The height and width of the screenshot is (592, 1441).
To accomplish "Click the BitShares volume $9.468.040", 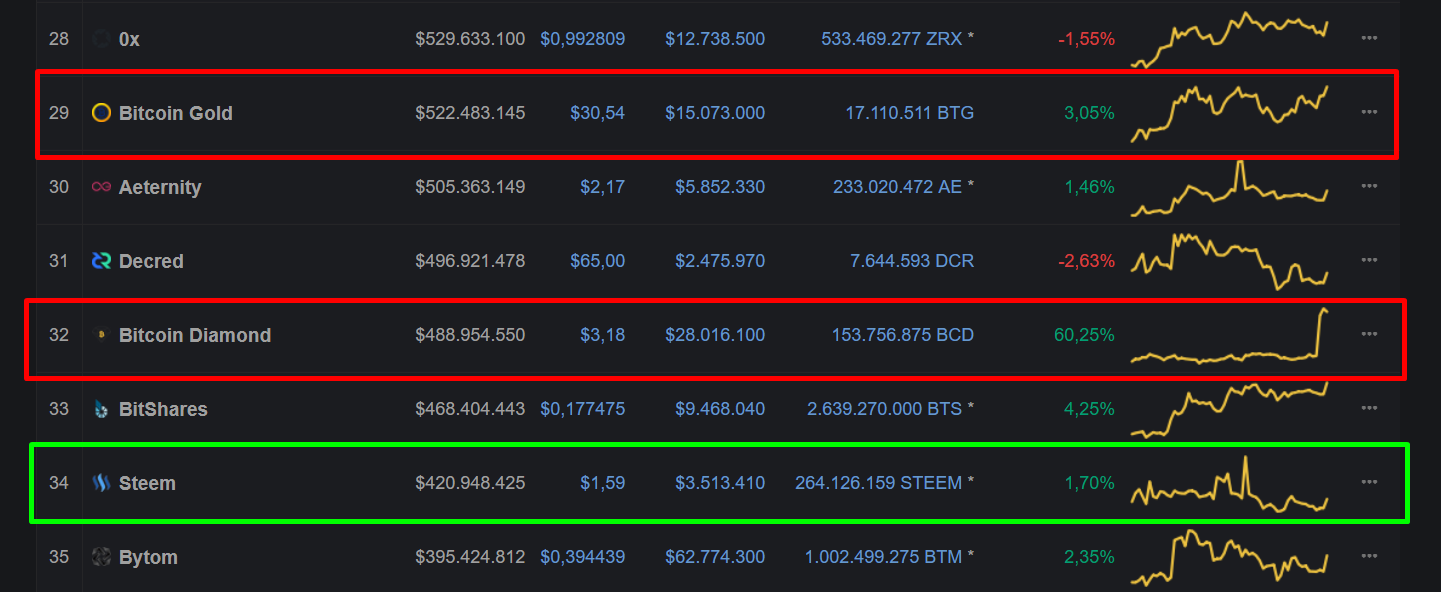I will tap(720, 409).
